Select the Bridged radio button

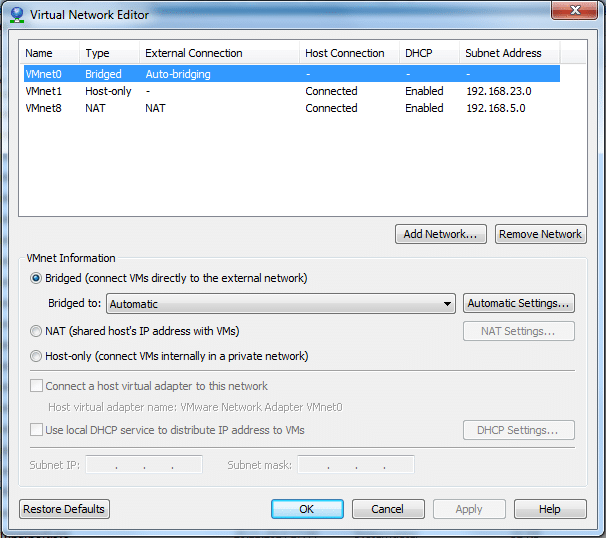36,278
